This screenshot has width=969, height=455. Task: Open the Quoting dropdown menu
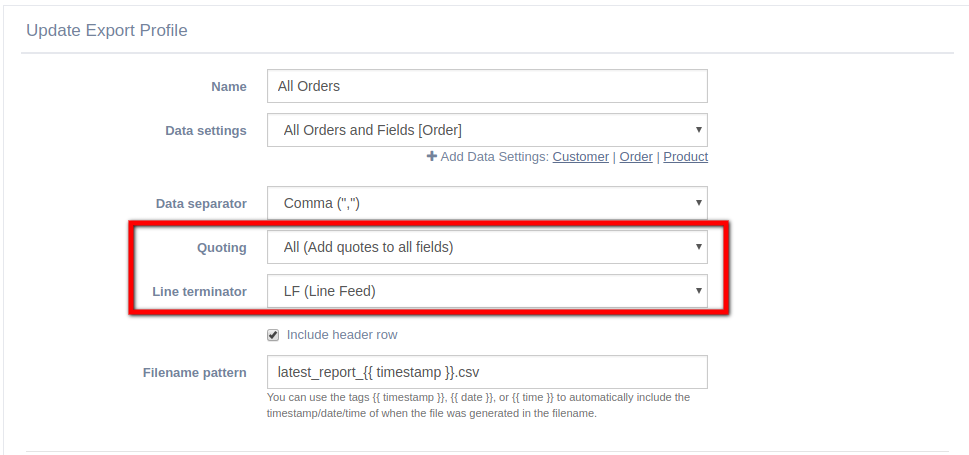[x=487, y=247]
